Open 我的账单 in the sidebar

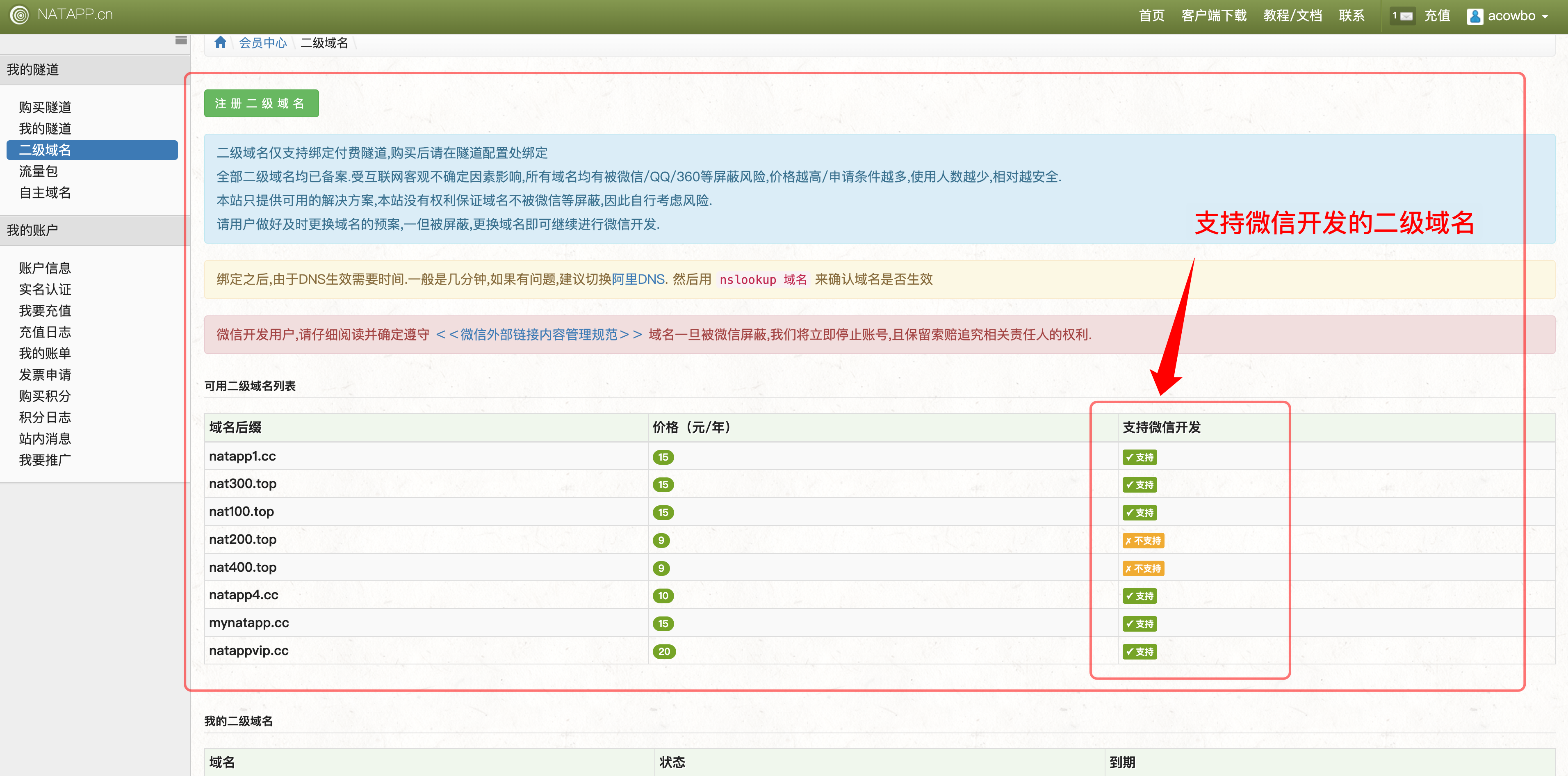point(45,353)
